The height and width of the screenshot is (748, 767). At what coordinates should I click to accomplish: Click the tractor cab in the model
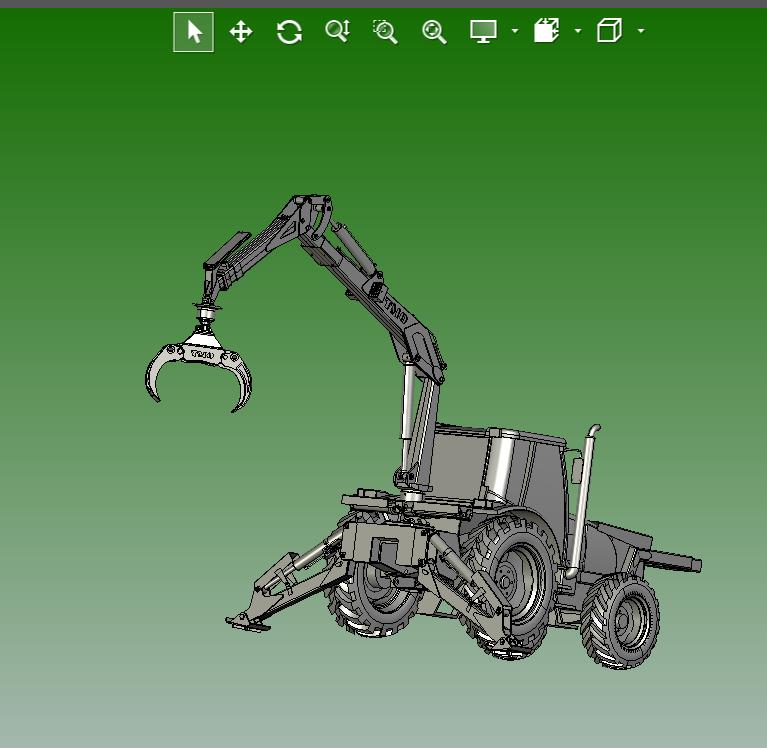tap(499, 467)
